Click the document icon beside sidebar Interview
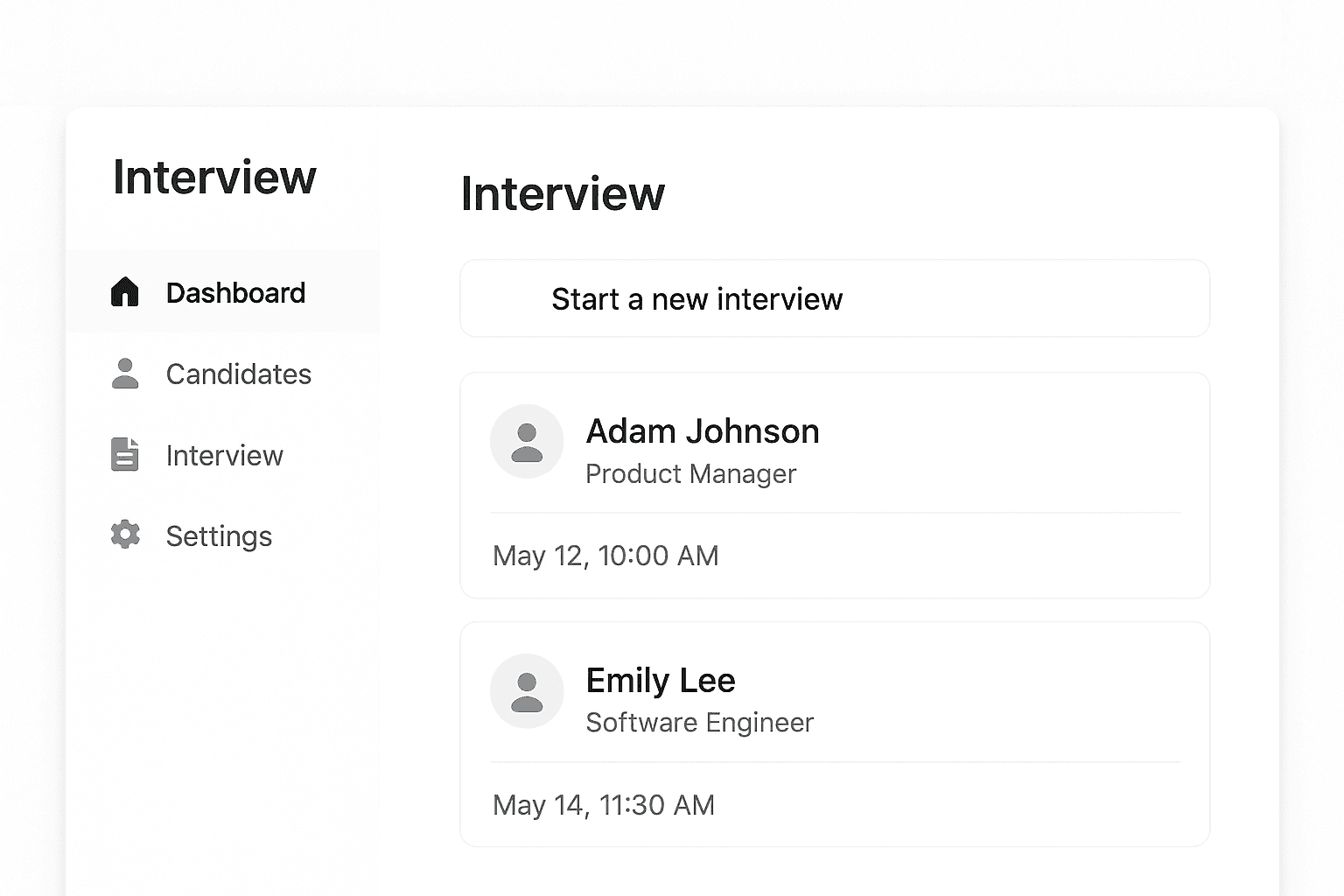 pyautogui.click(x=125, y=455)
